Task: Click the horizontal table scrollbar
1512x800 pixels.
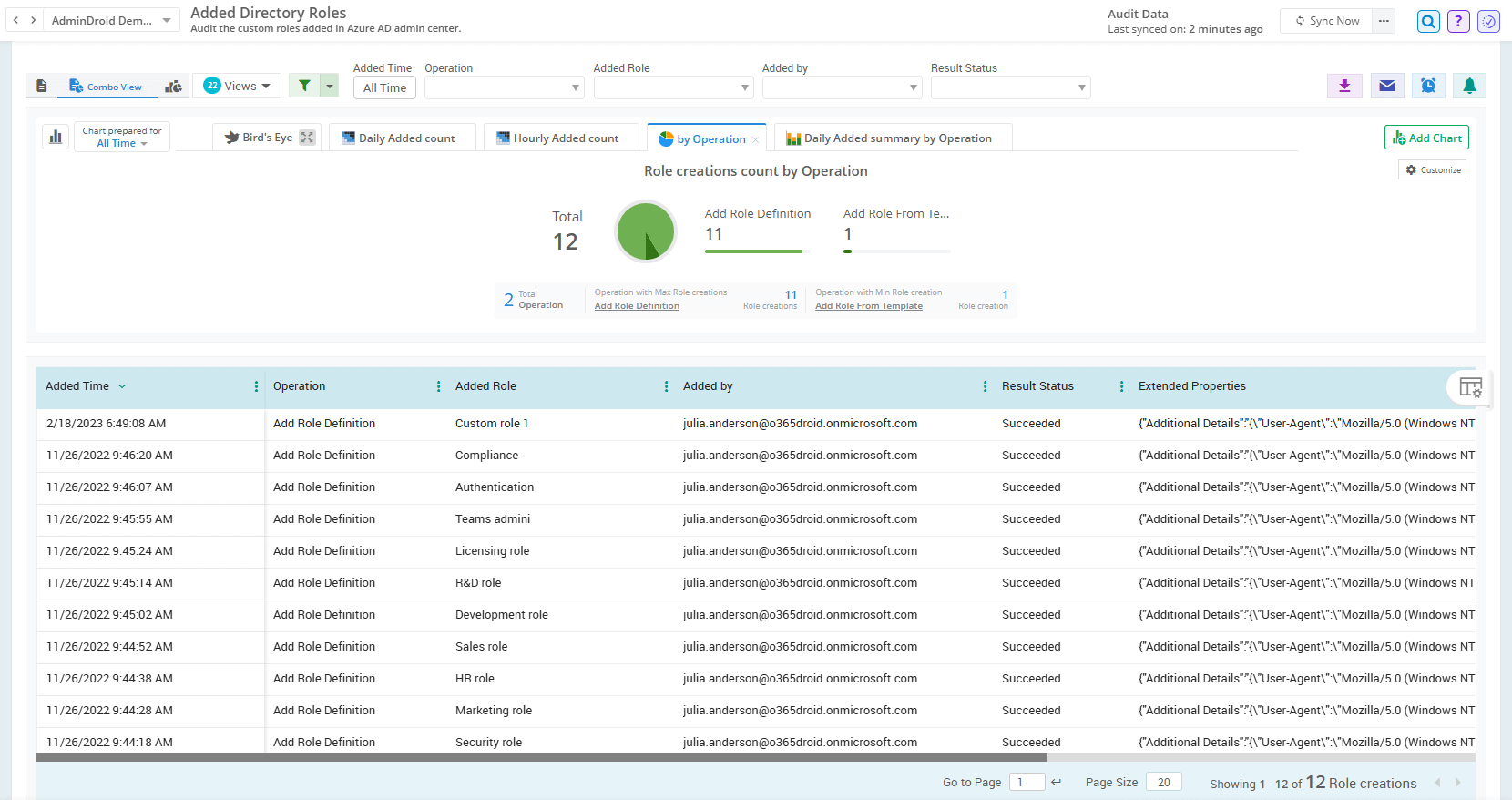Action: (x=542, y=756)
